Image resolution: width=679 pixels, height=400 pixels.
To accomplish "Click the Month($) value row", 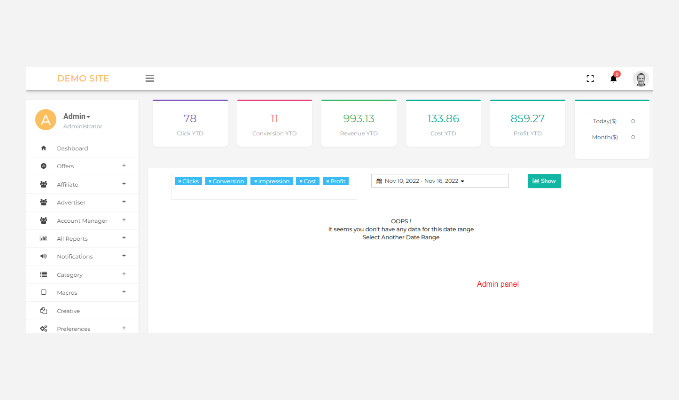I will coord(613,137).
